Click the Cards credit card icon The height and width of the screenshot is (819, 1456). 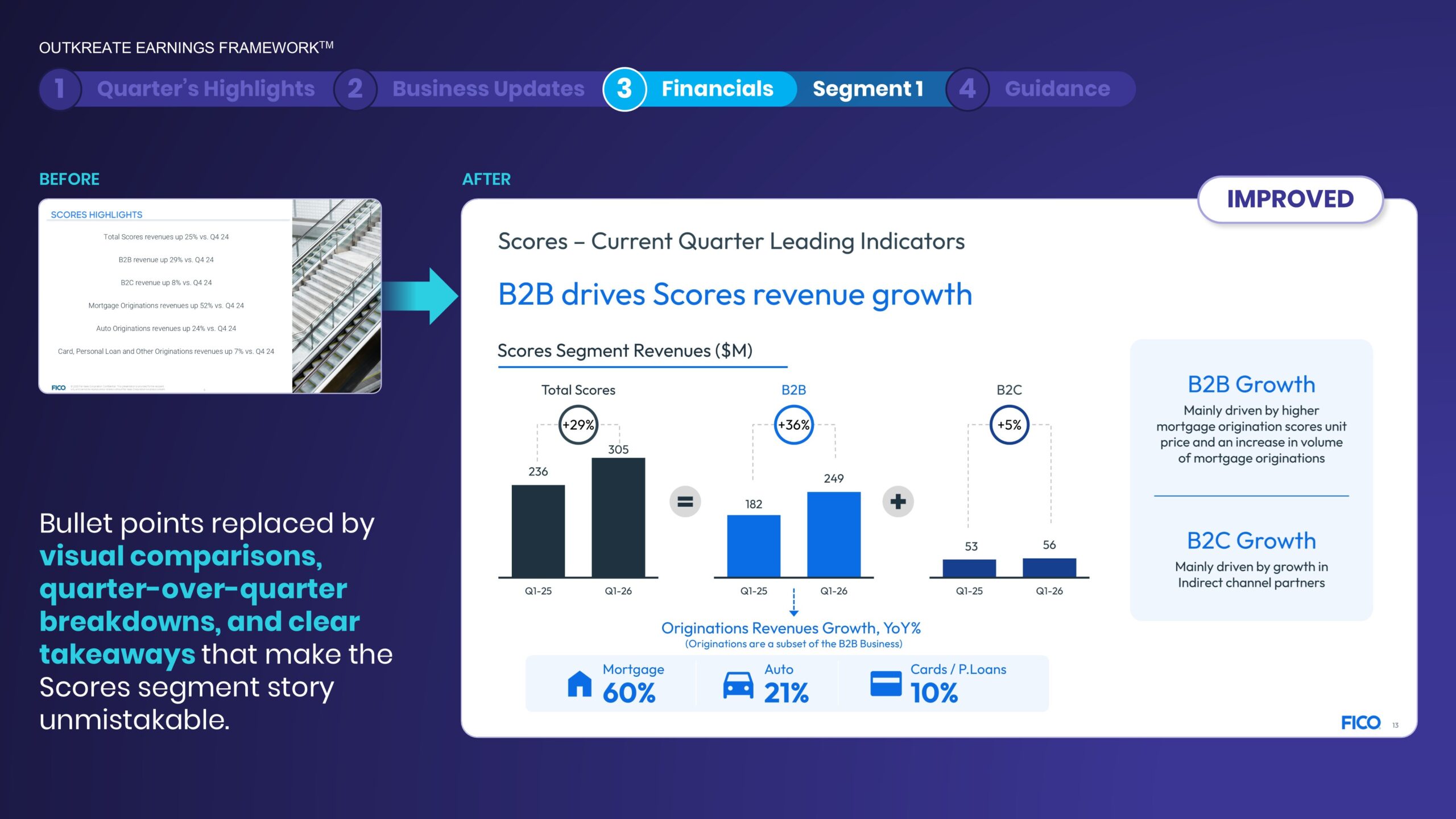886,684
